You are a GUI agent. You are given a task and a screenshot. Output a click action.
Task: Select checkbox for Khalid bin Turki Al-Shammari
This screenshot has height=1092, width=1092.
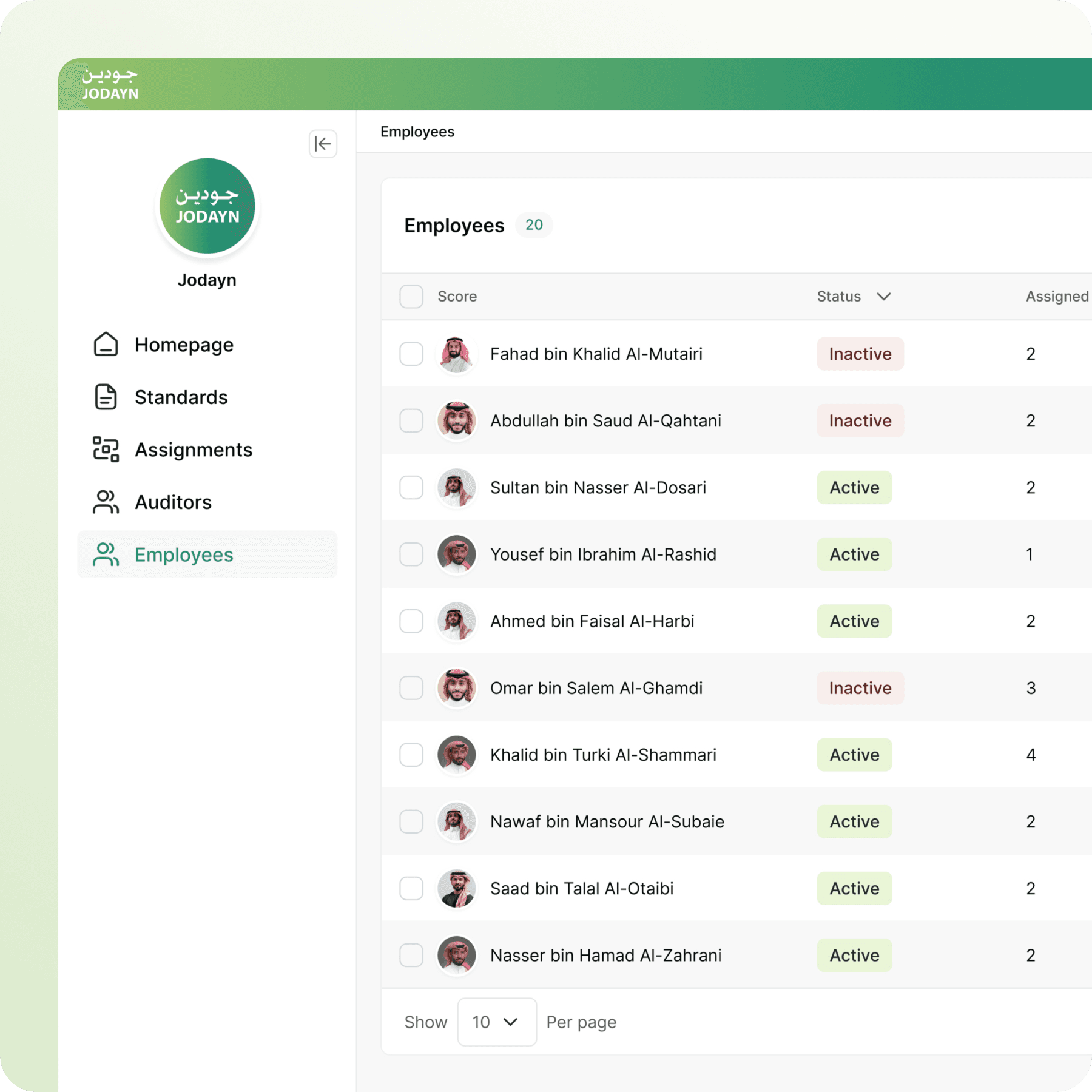(411, 755)
